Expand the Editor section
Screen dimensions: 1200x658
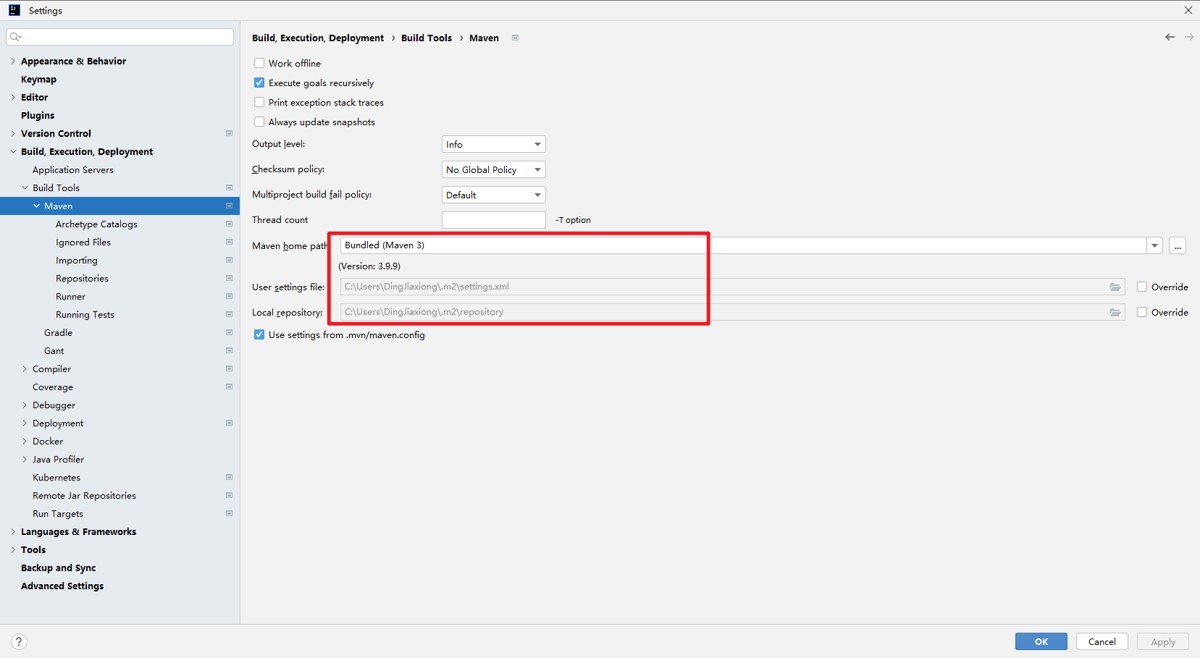(x=13, y=97)
